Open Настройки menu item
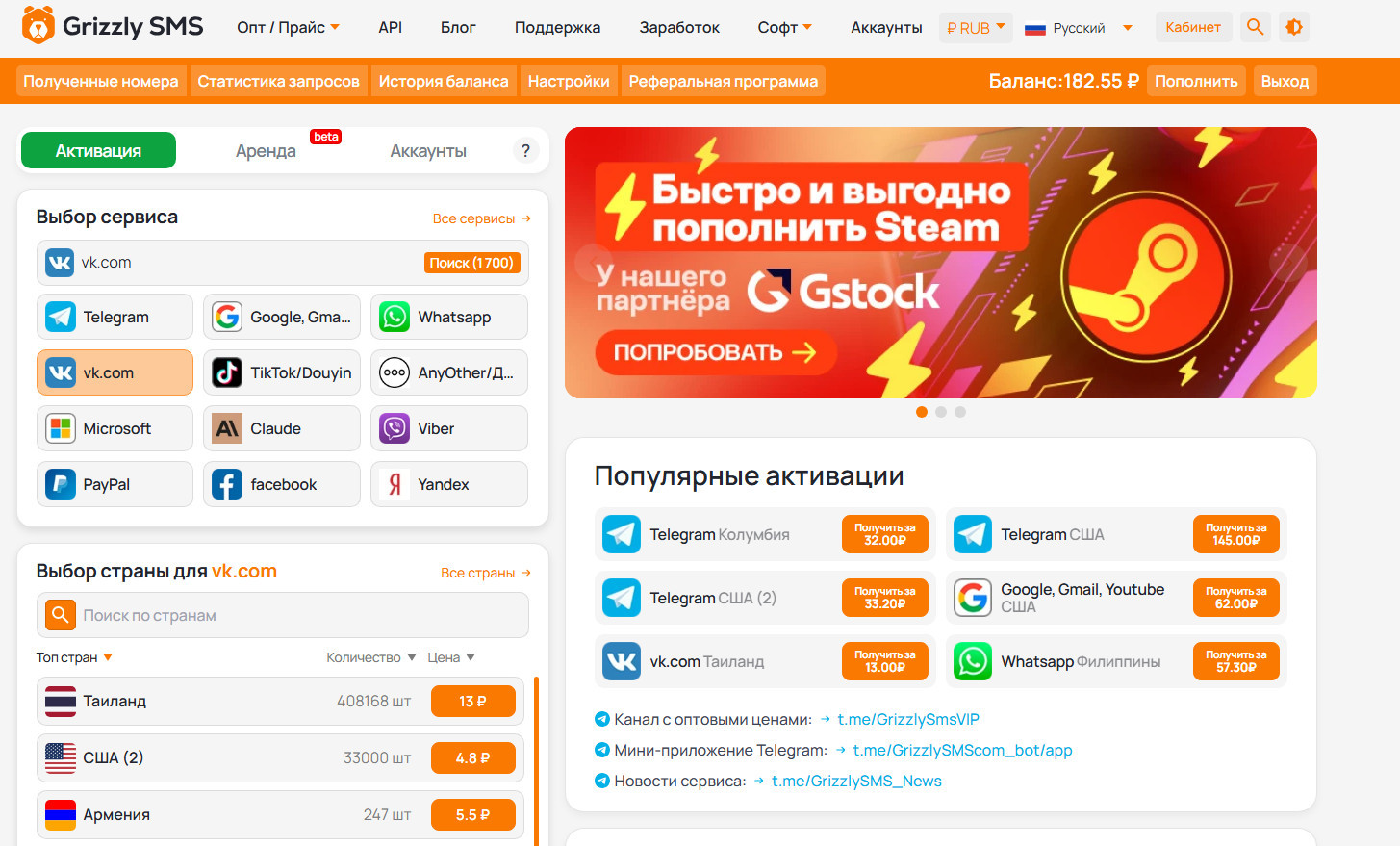 tap(569, 81)
